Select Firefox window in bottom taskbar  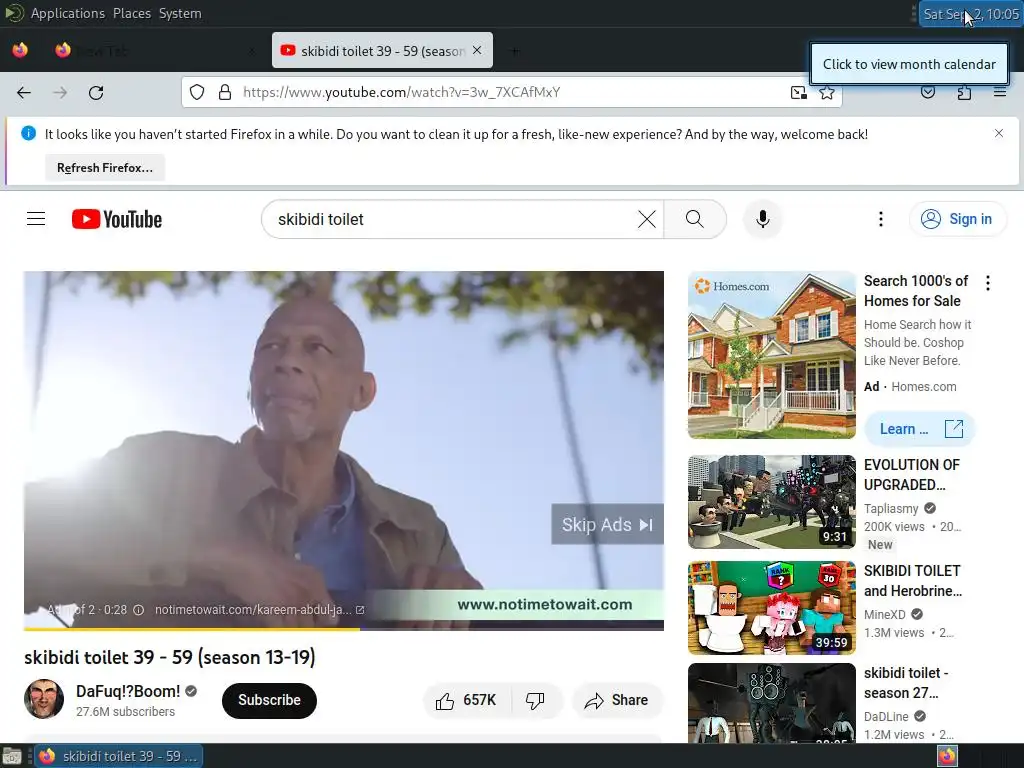(x=119, y=756)
